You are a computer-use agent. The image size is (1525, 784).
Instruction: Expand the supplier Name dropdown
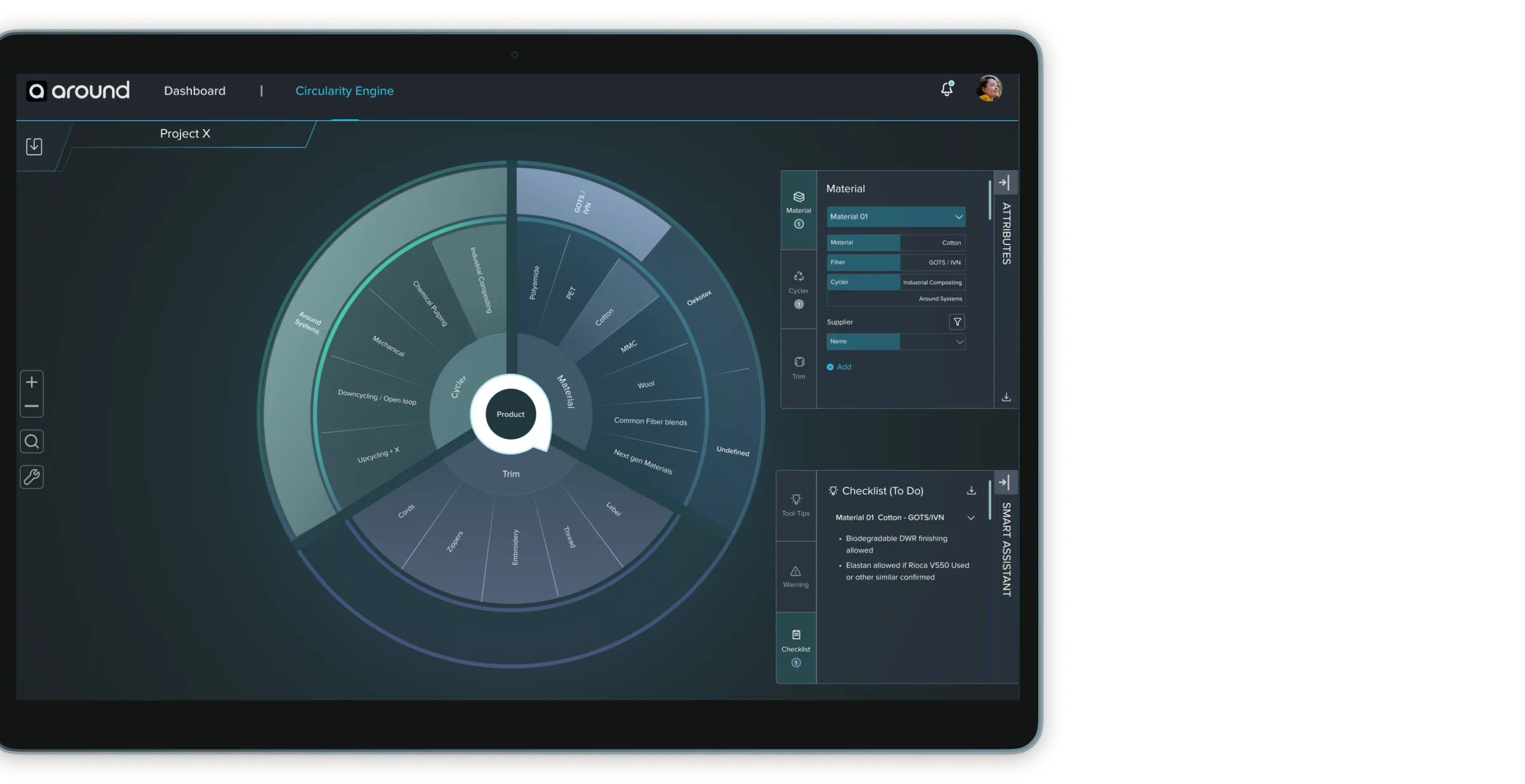point(959,342)
